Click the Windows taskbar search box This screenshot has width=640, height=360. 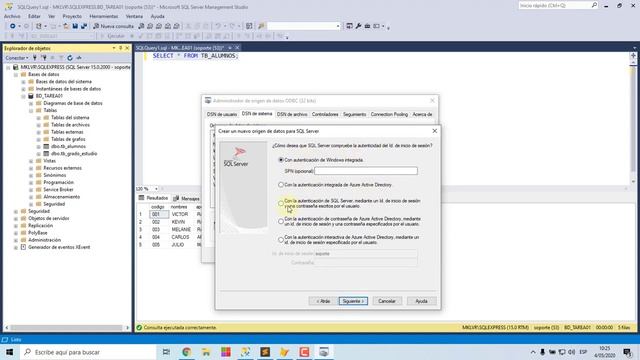tap(88, 352)
